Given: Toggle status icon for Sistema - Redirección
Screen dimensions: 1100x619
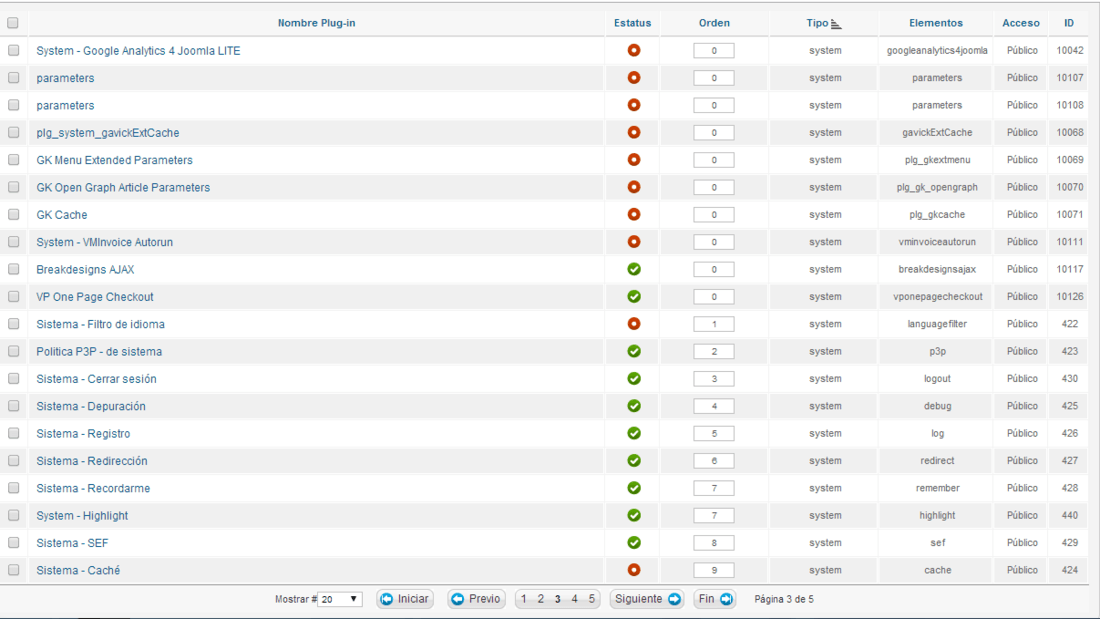Looking at the screenshot, I should click(x=633, y=461).
